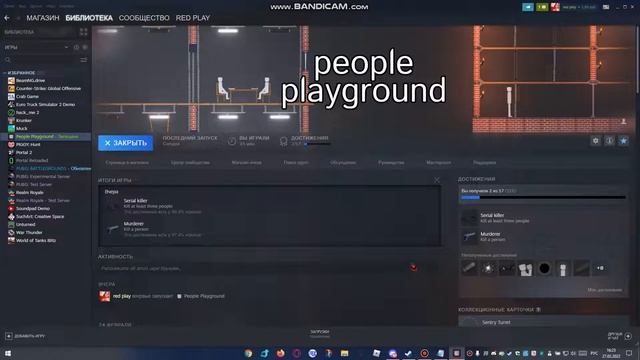Image resolution: width=640 pixels, height=360 pixels.
Task: Select Crab Game in the library list
Action: (27, 96)
